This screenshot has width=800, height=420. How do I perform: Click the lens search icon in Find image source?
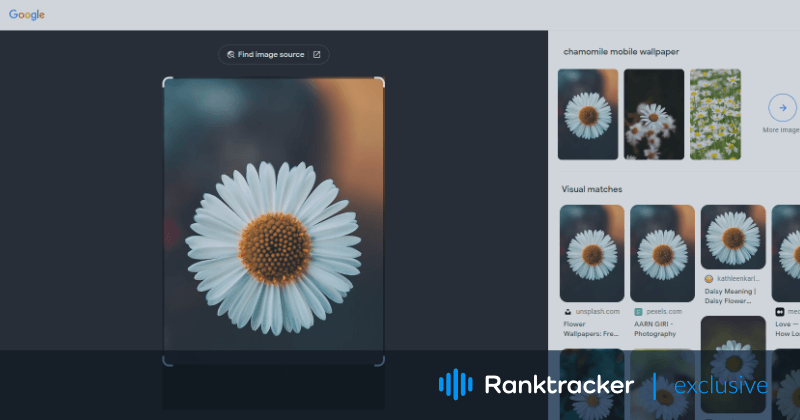231,55
